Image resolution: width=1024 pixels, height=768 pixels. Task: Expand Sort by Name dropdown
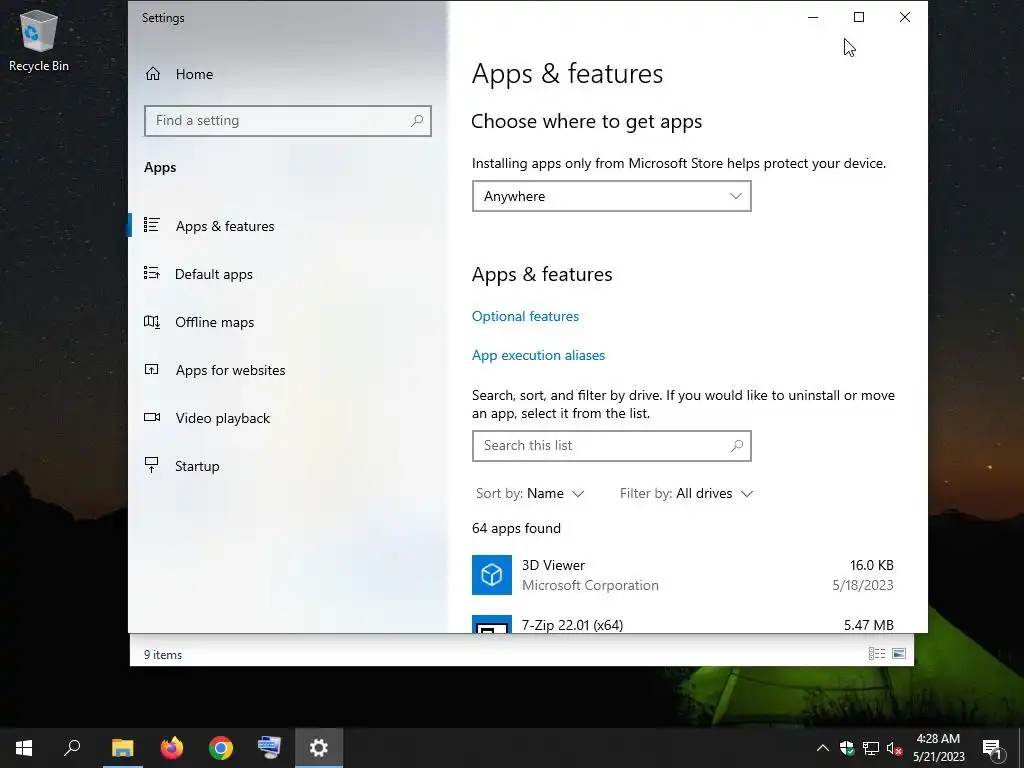click(x=530, y=494)
